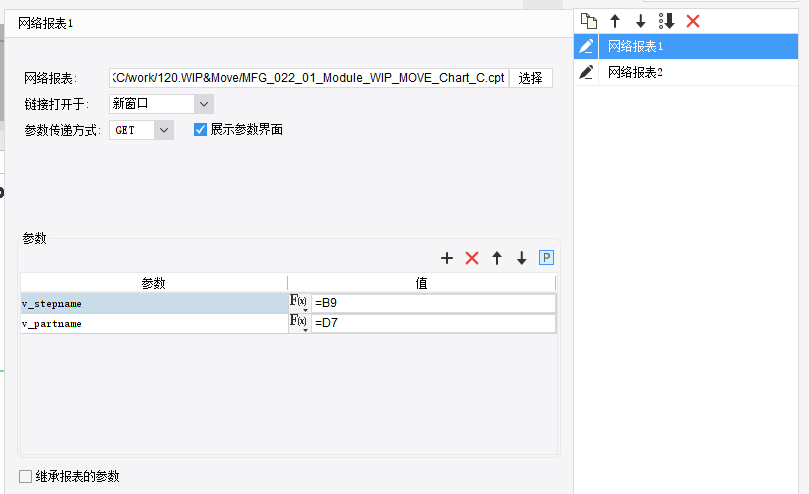Click the copy hyperlink icon above the report list

click(x=589, y=21)
